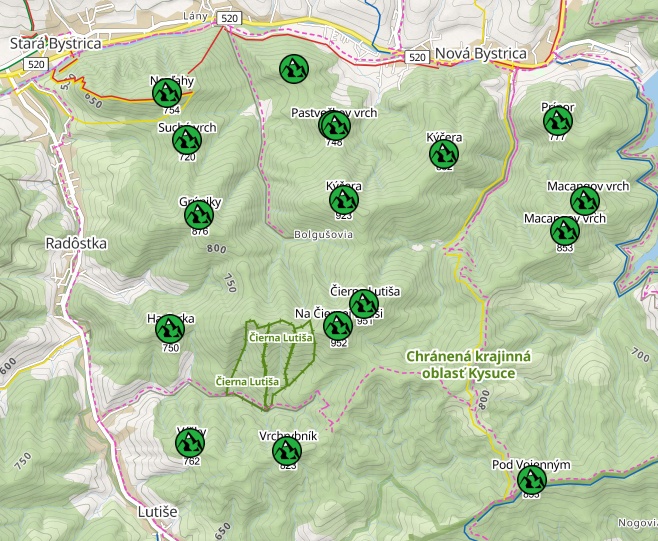Click the Čierna Lutiša peak marker at 951
The height and width of the screenshot is (541, 658).
[x=364, y=304]
